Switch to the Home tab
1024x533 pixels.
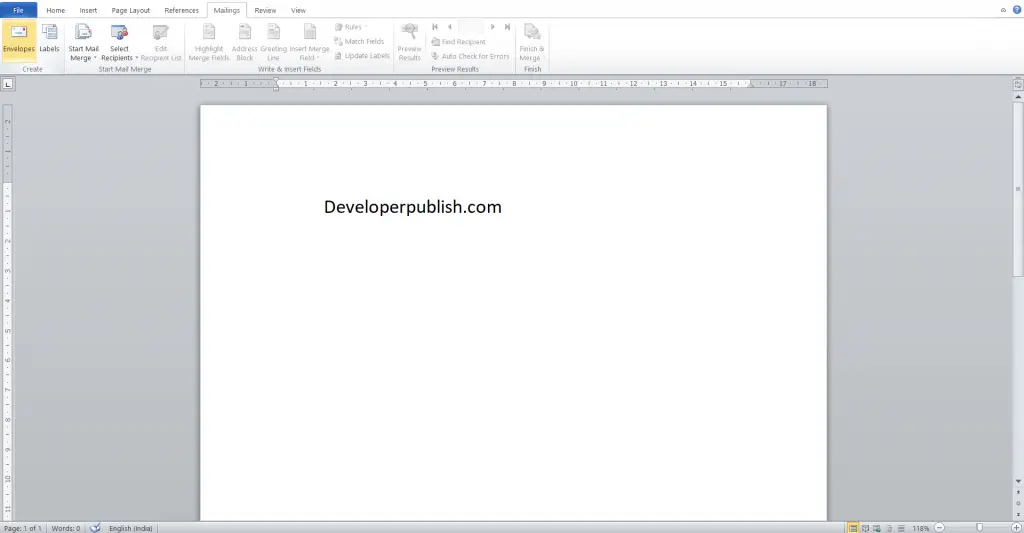[56, 10]
